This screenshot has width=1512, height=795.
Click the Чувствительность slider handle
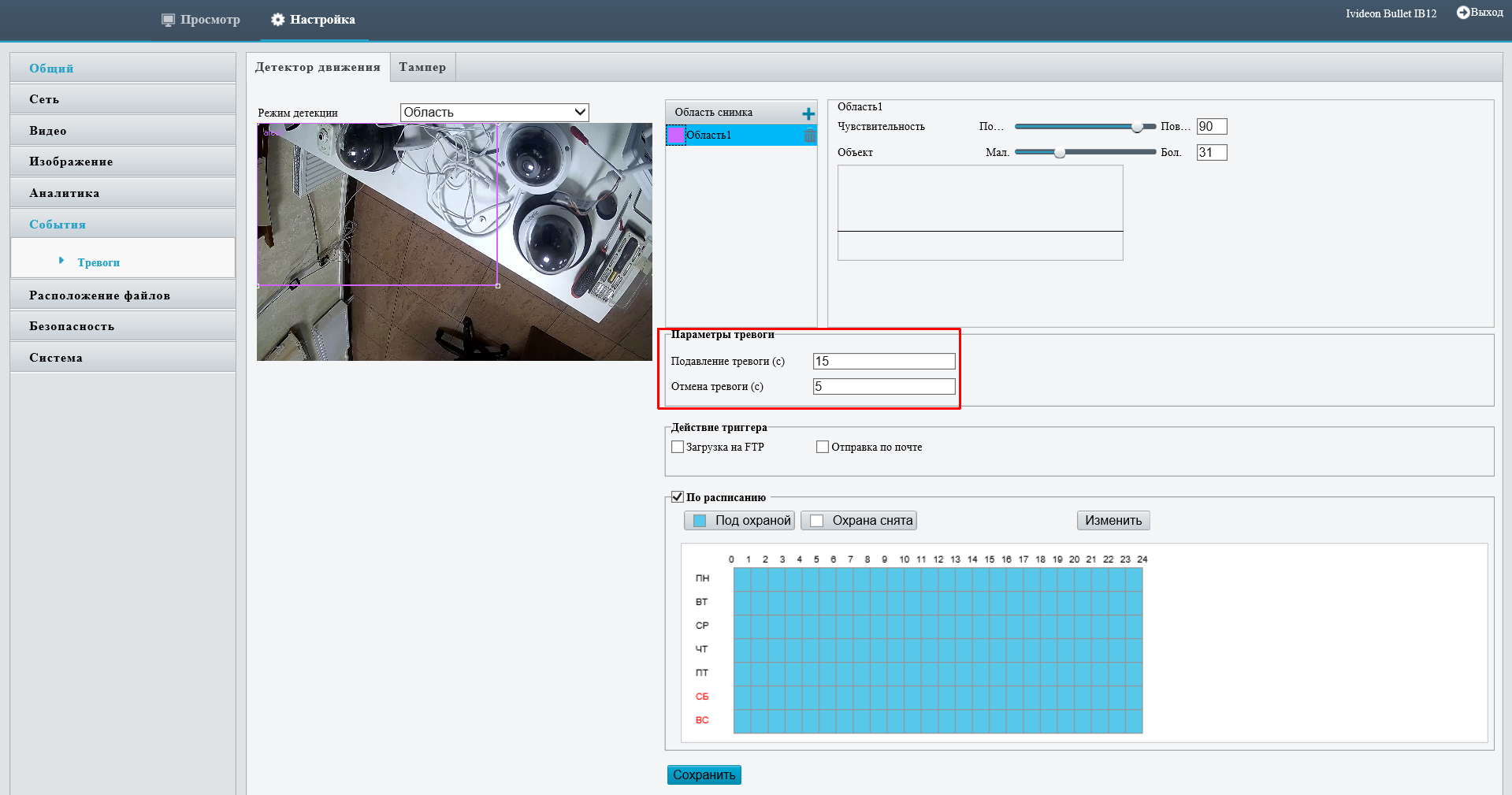pos(1137,127)
